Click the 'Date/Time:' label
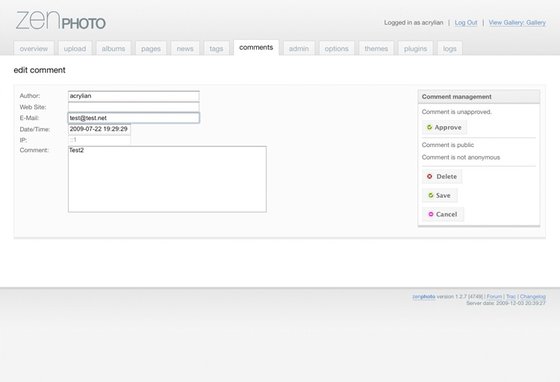 click(x=35, y=129)
